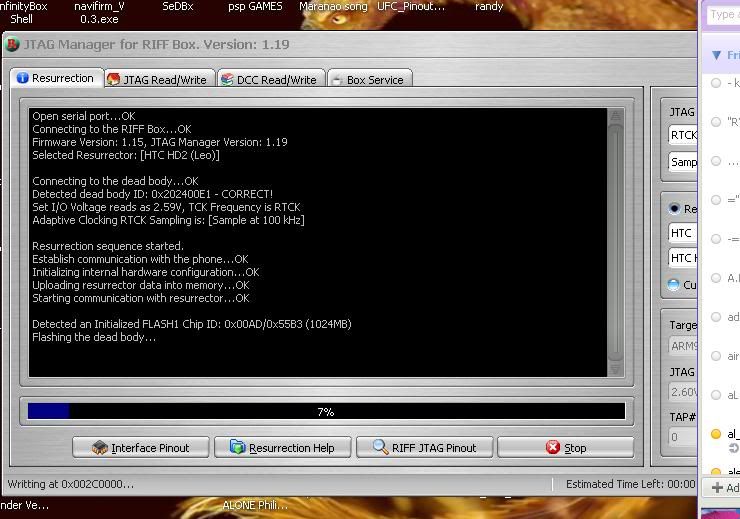Open the psp GAMES desktop shortcut
The width and height of the screenshot is (740, 519).
[255, 7]
